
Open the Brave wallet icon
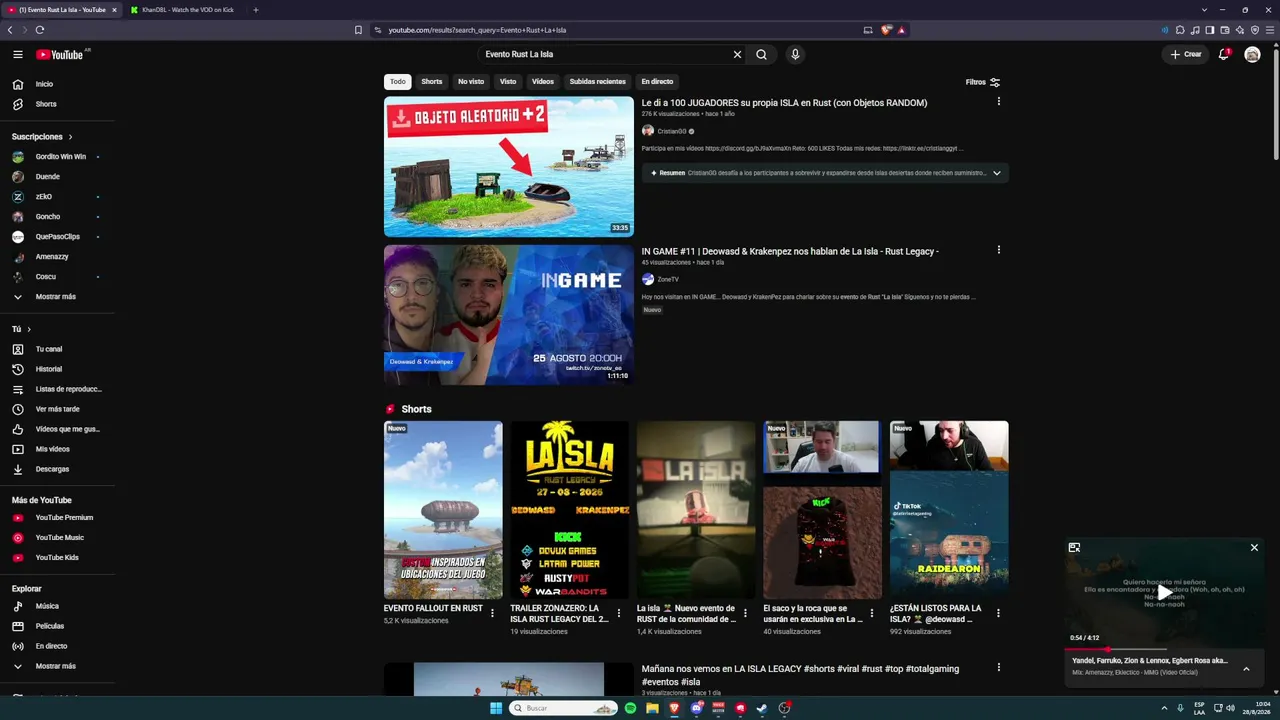1225,30
